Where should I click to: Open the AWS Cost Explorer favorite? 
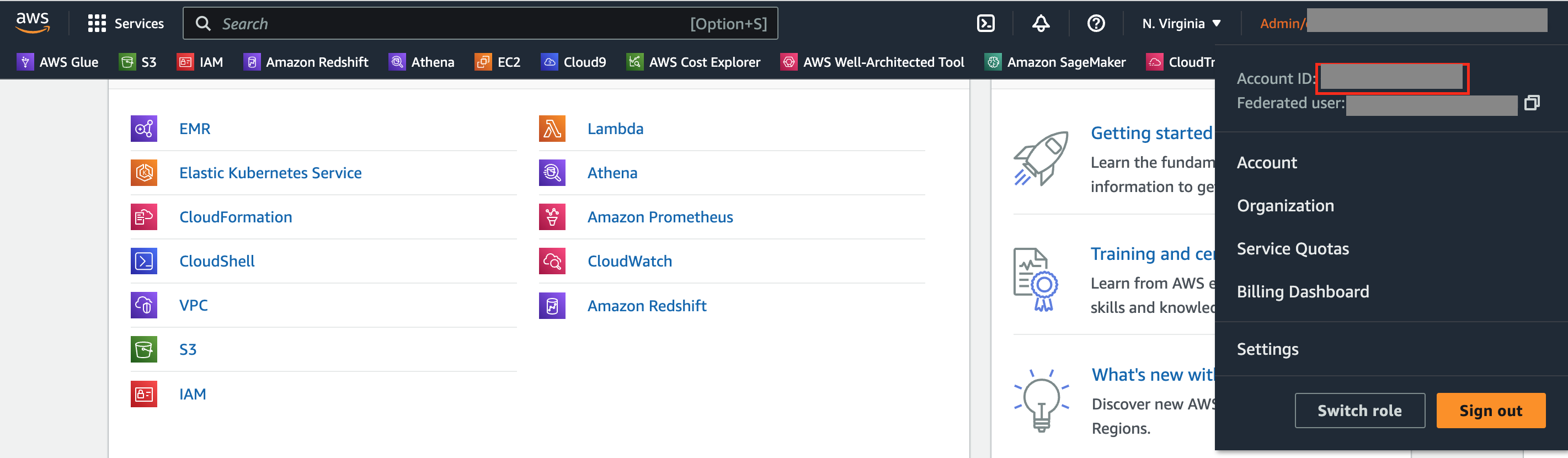694,62
